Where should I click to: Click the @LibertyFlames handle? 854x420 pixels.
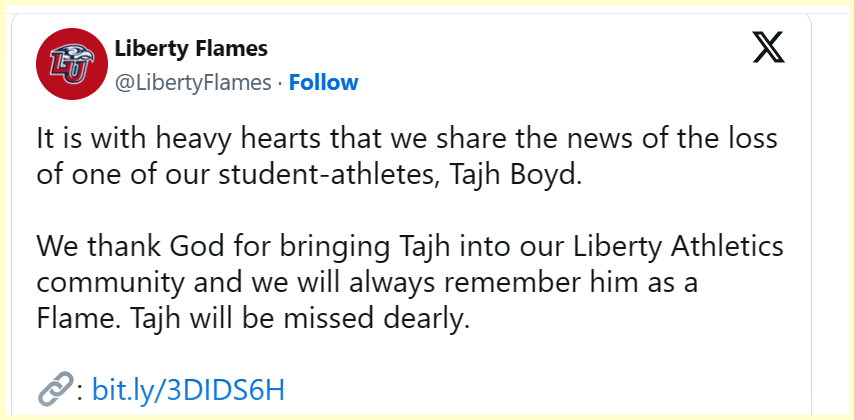[193, 82]
